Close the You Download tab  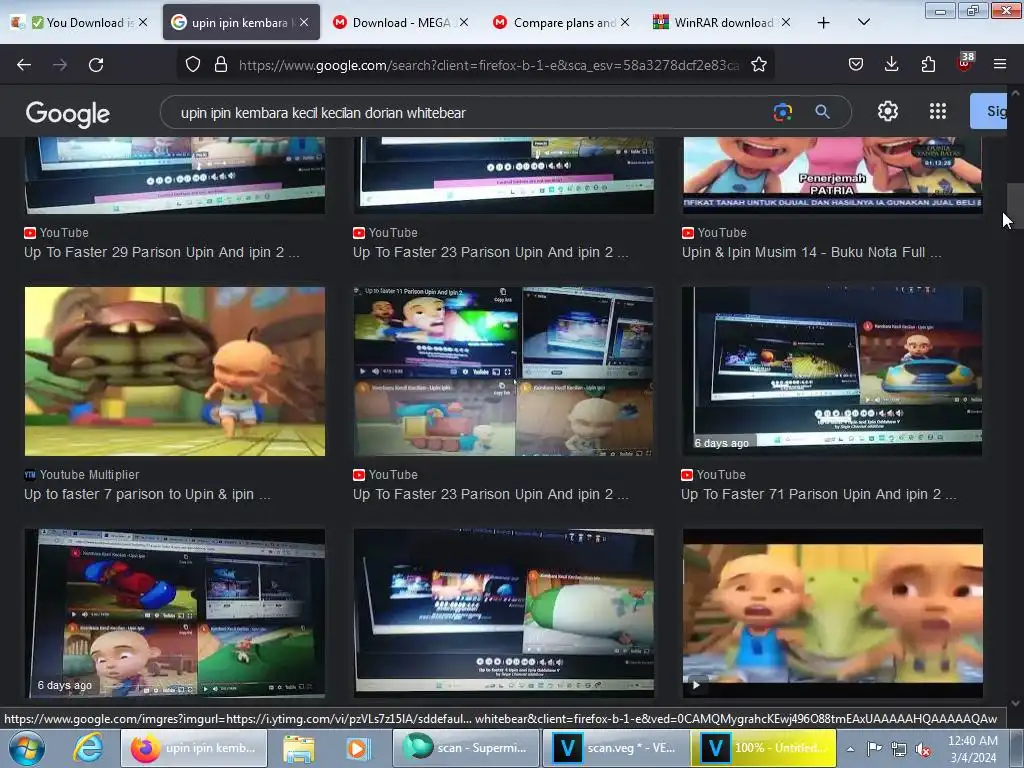click(143, 23)
